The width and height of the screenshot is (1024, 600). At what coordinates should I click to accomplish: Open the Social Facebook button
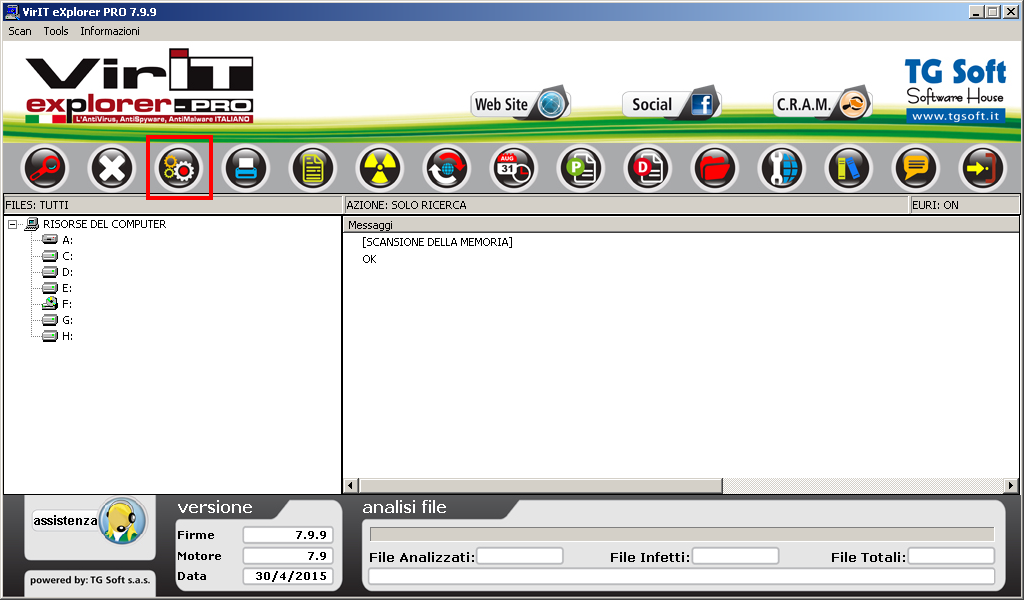pyautogui.click(x=671, y=104)
